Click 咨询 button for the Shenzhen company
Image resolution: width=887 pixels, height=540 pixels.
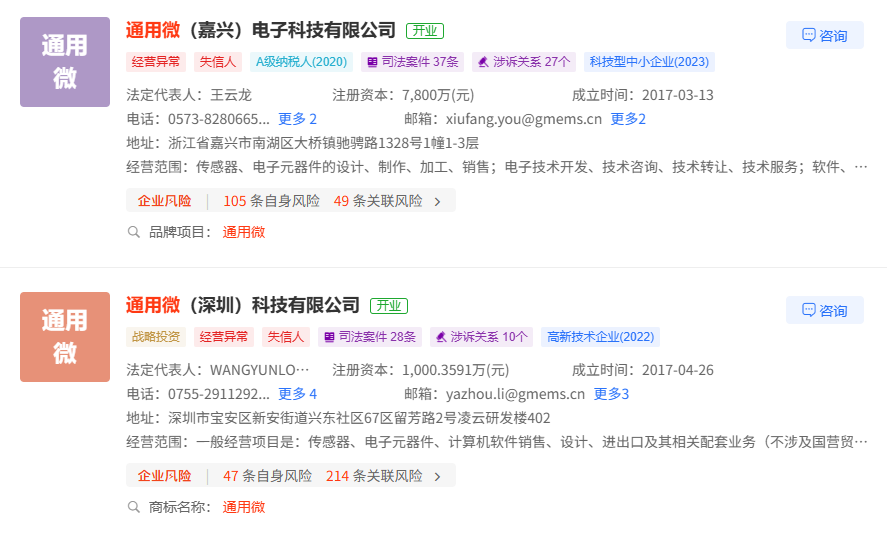824,311
